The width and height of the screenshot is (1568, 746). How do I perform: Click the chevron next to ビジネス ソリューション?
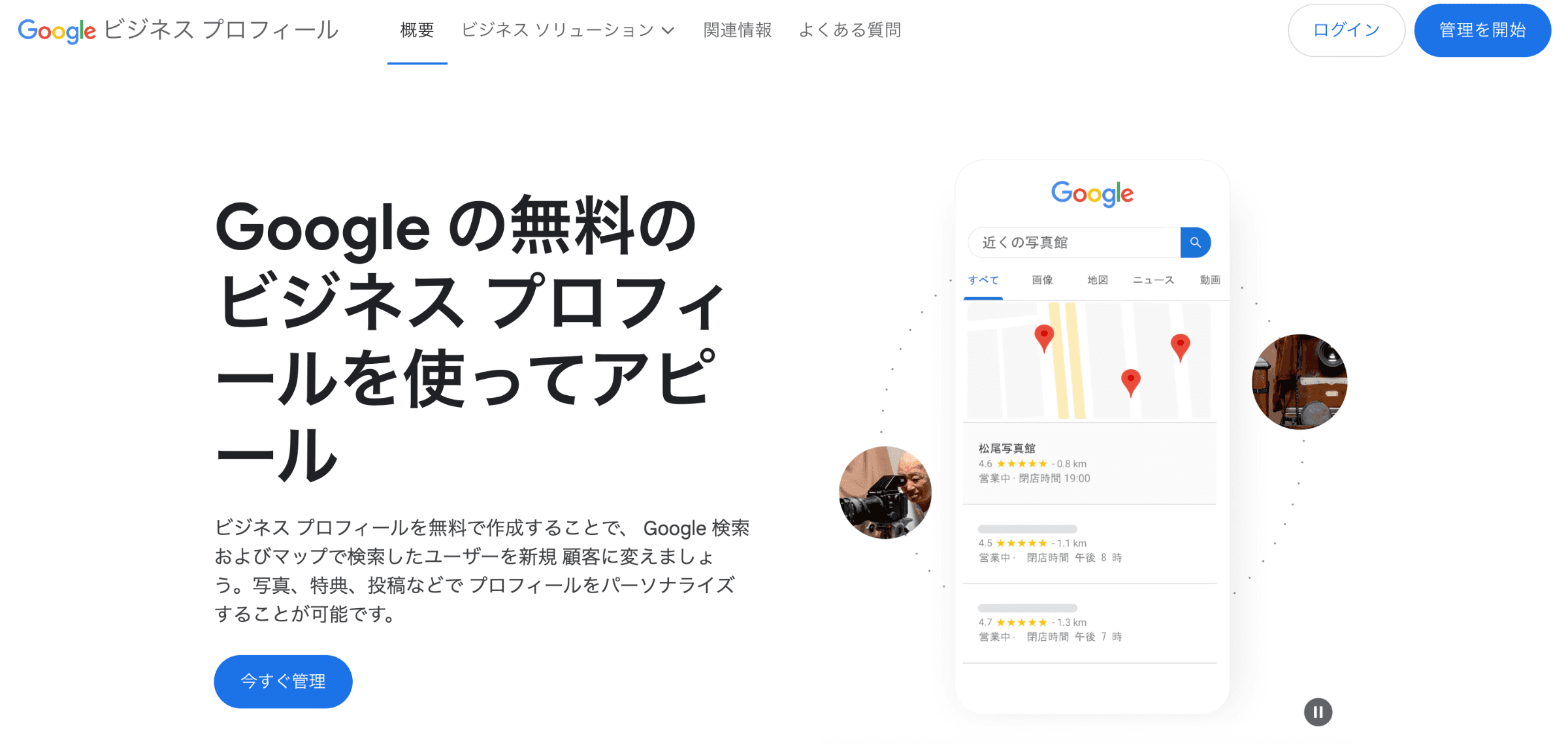668,31
